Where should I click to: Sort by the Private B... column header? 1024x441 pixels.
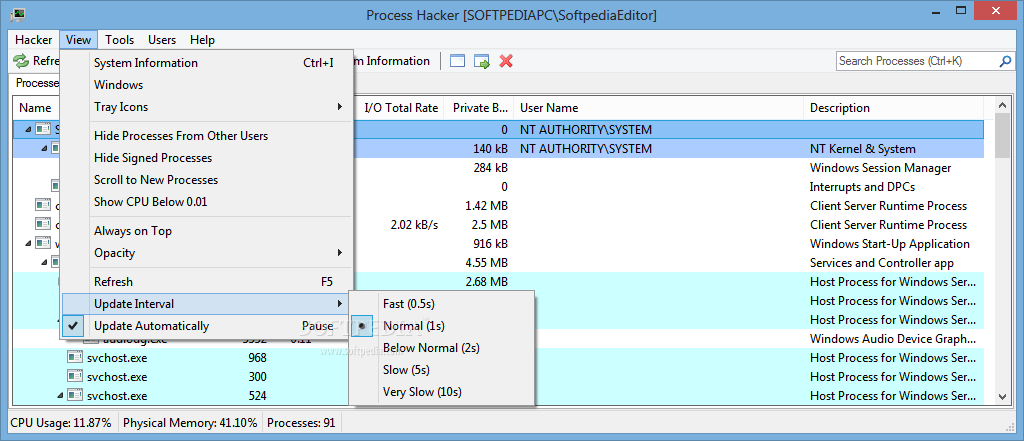481,108
